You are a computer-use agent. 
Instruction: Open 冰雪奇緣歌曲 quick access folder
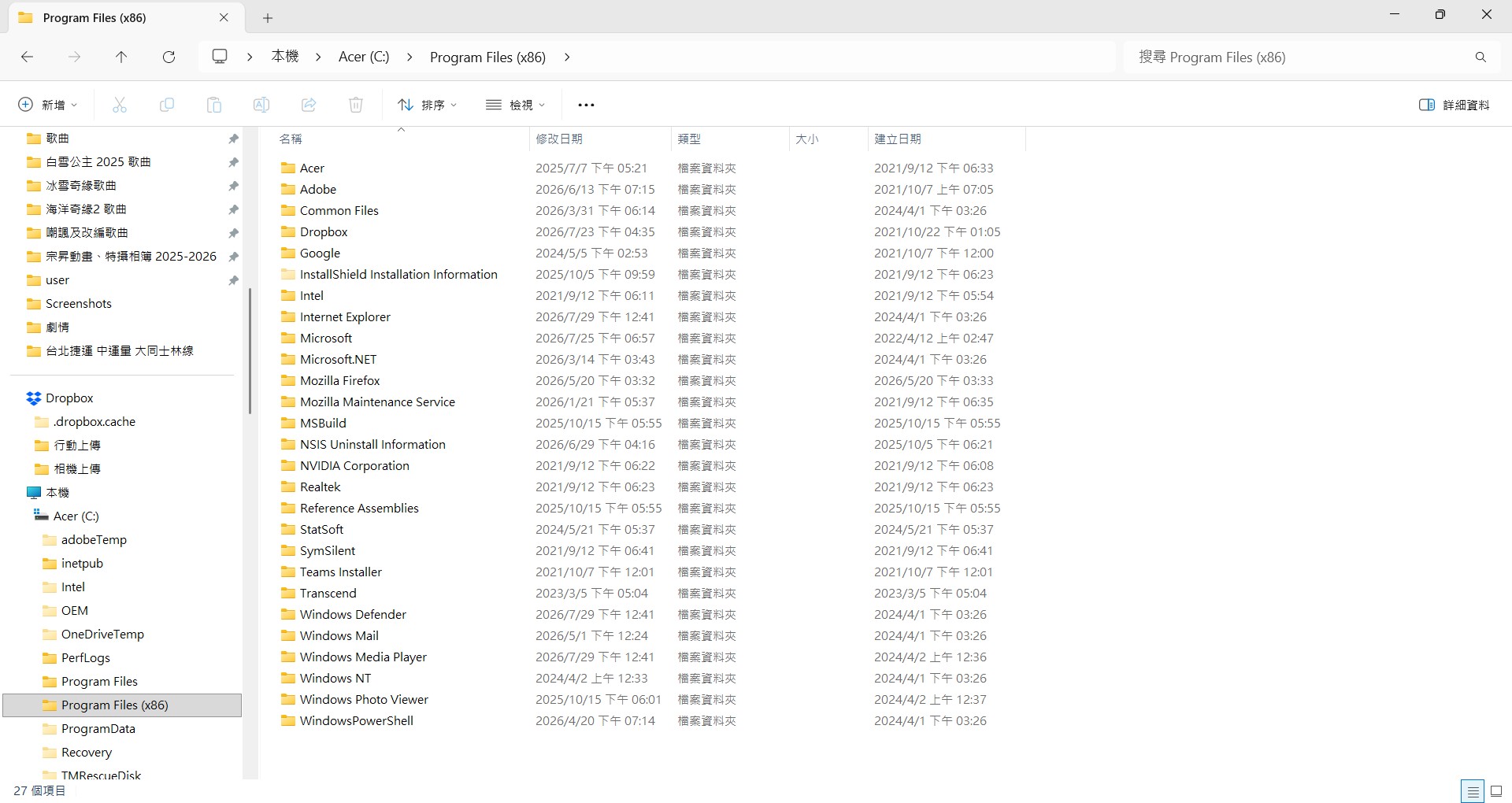[x=81, y=186]
